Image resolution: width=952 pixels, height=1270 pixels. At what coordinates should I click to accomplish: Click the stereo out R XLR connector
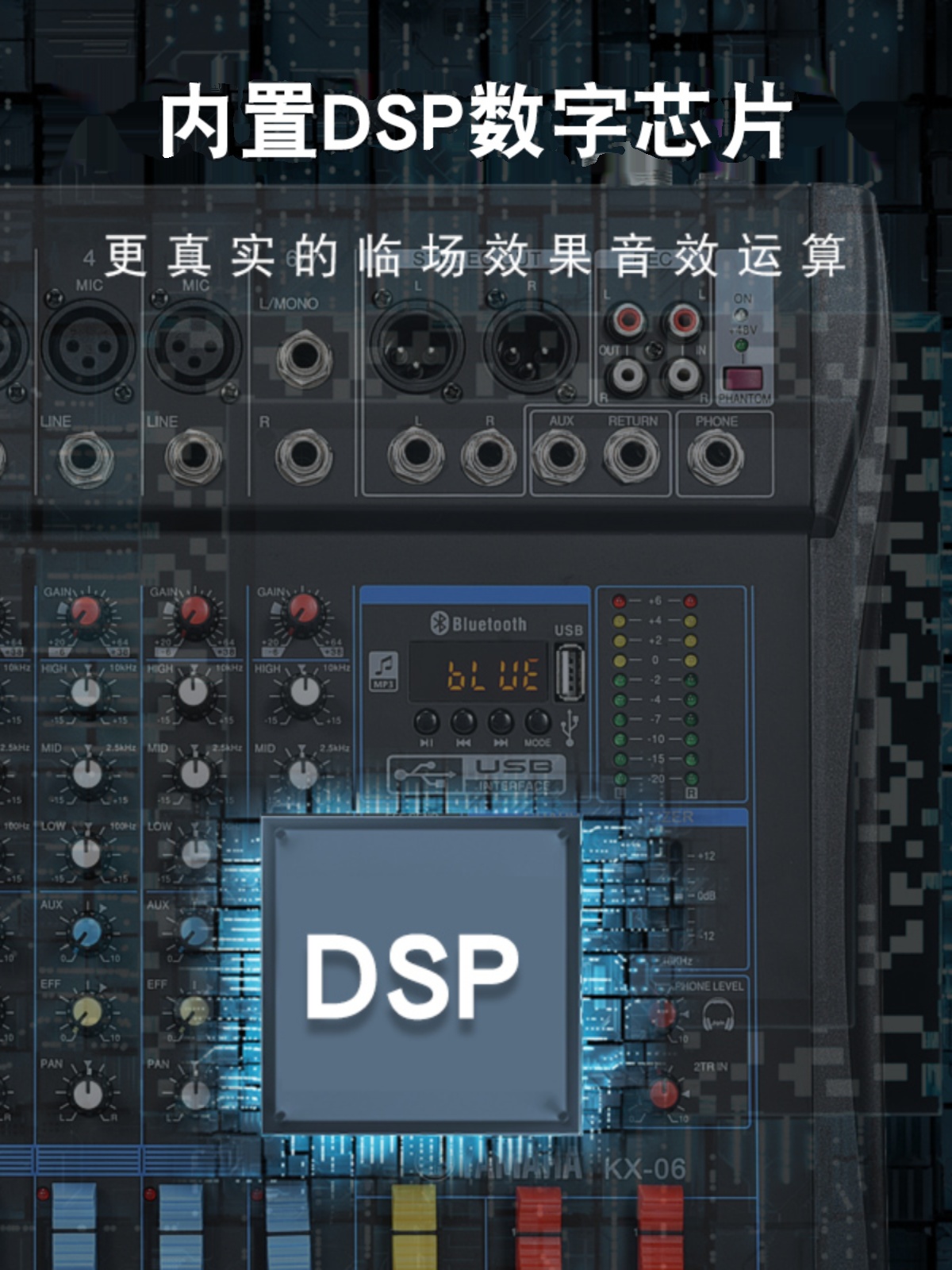pyautogui.click(x=532, y=348)
